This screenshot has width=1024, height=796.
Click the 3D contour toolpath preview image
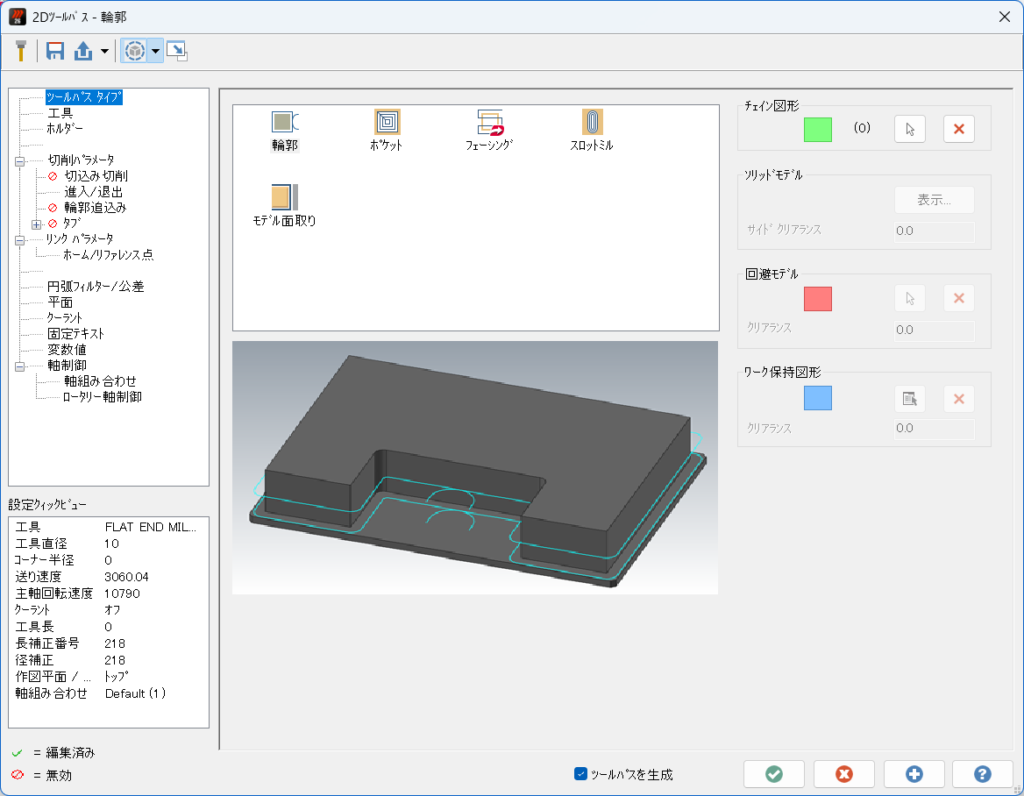pyautogui.click(x=475, y=468)
